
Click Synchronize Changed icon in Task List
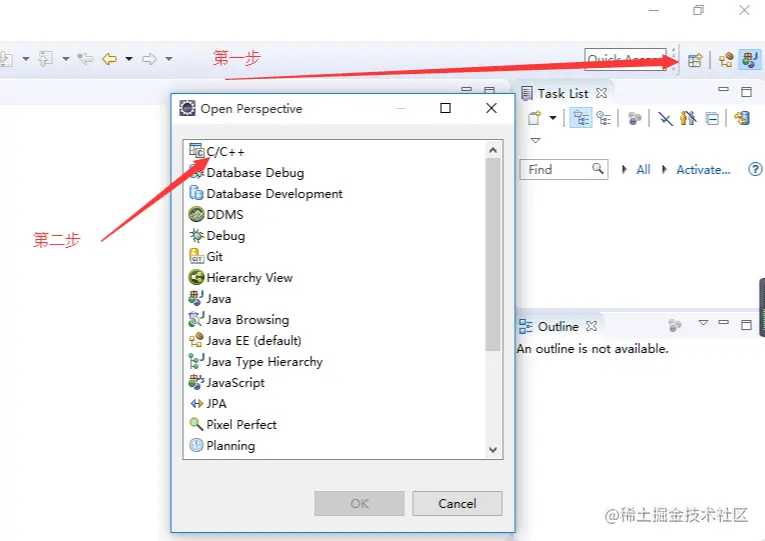point(743,118)
